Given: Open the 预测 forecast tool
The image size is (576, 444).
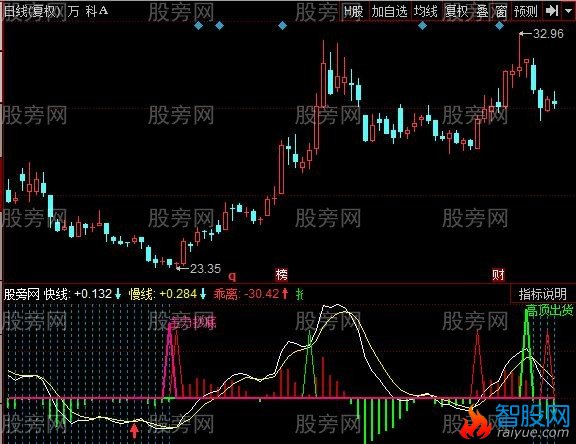Looking at the screenshot, I should coord(526,11).
